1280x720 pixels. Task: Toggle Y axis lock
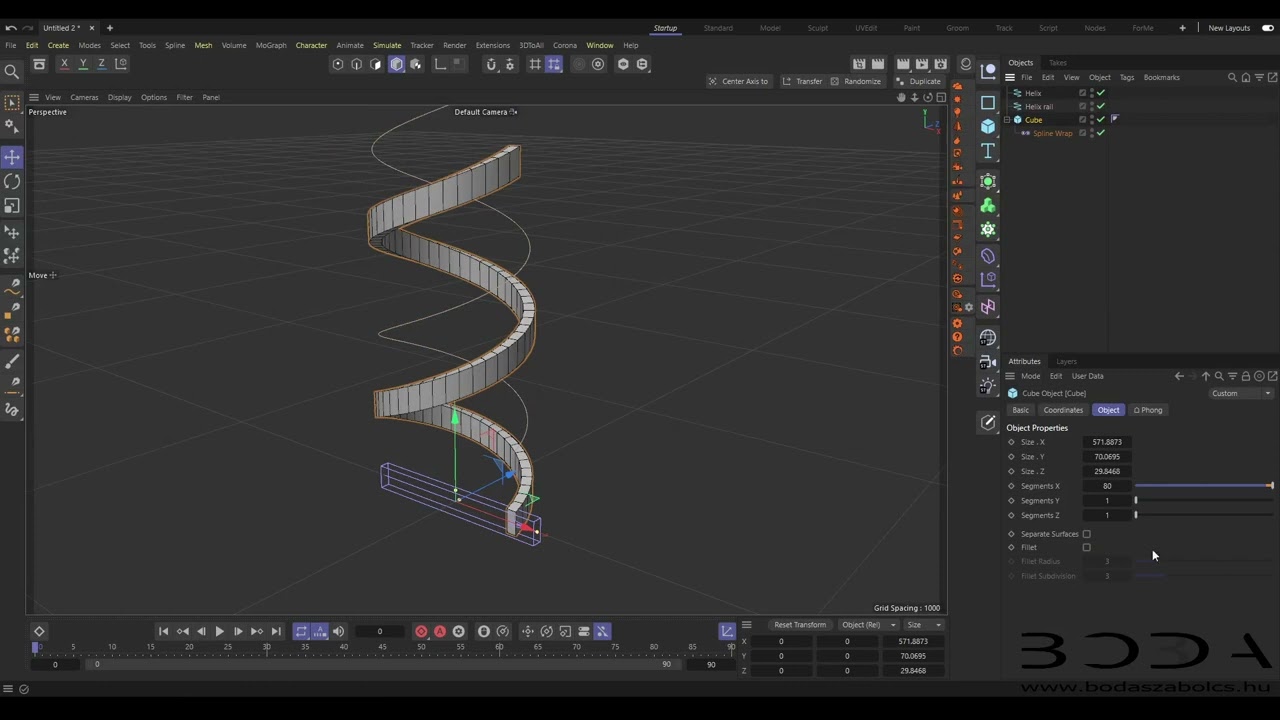[x=83, y=64]
